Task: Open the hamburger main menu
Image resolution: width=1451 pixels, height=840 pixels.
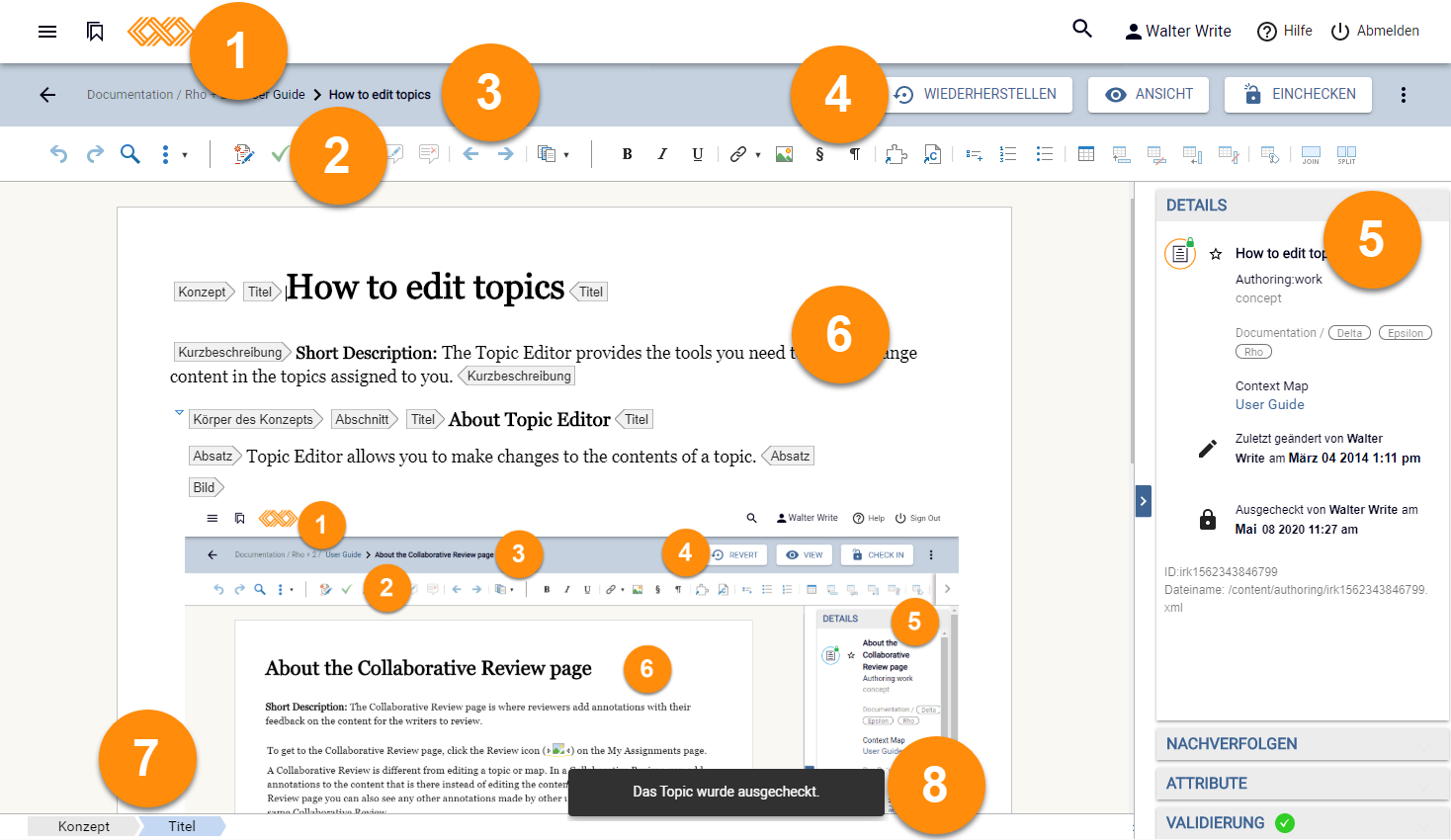Action: (47, 32)
